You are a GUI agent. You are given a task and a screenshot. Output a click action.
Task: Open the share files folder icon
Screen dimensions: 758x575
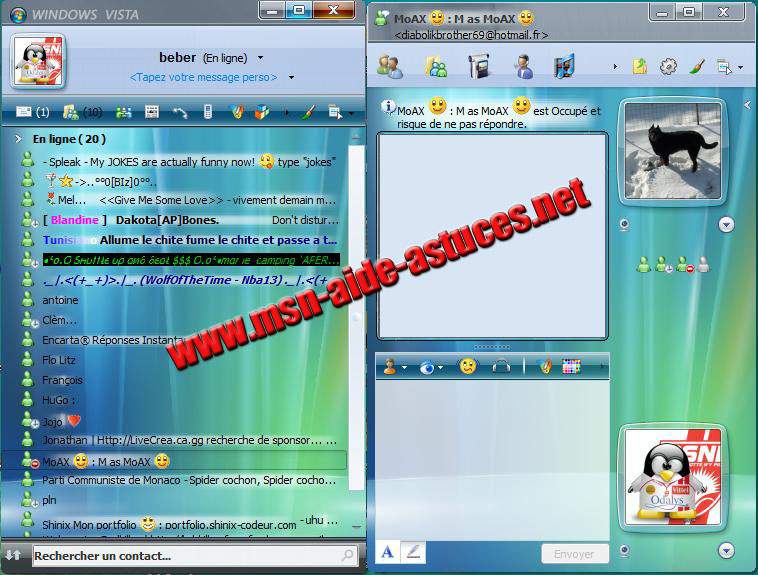click(x=436, y=66)
